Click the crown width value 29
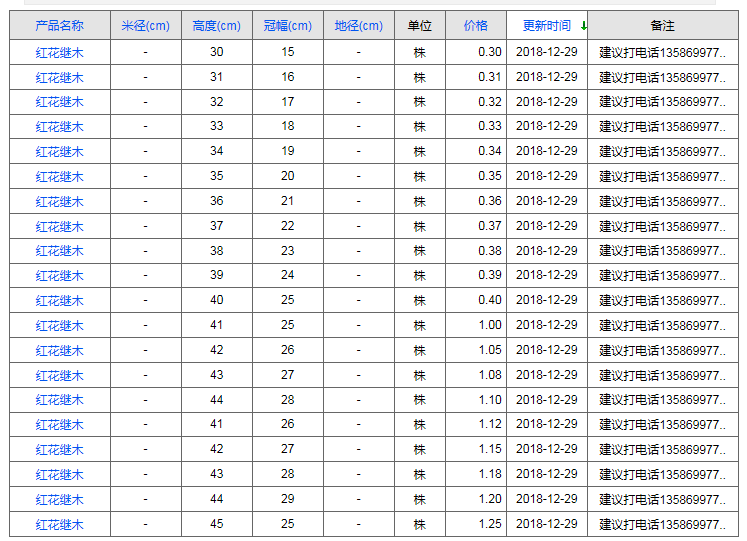 click(x=288, y=499)
